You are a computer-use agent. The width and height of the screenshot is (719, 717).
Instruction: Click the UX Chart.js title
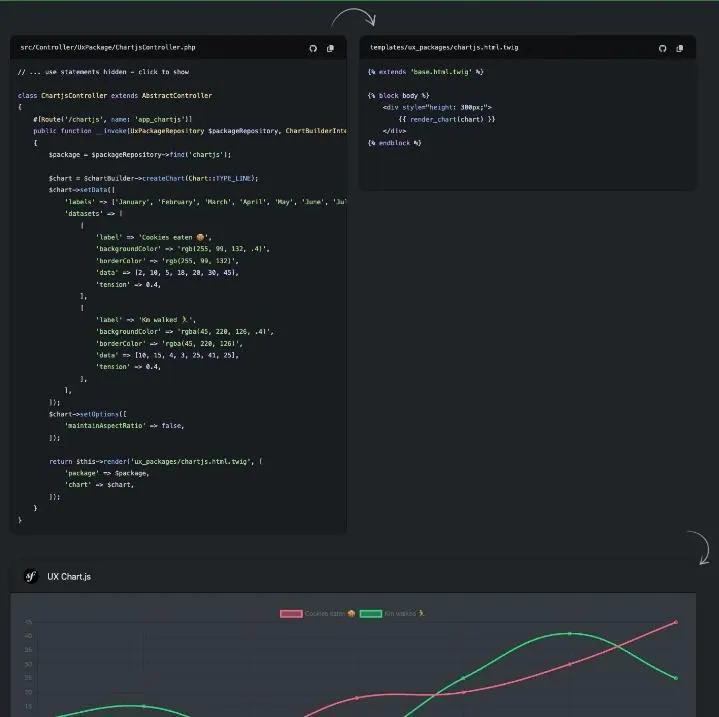[x=69, y=577]
